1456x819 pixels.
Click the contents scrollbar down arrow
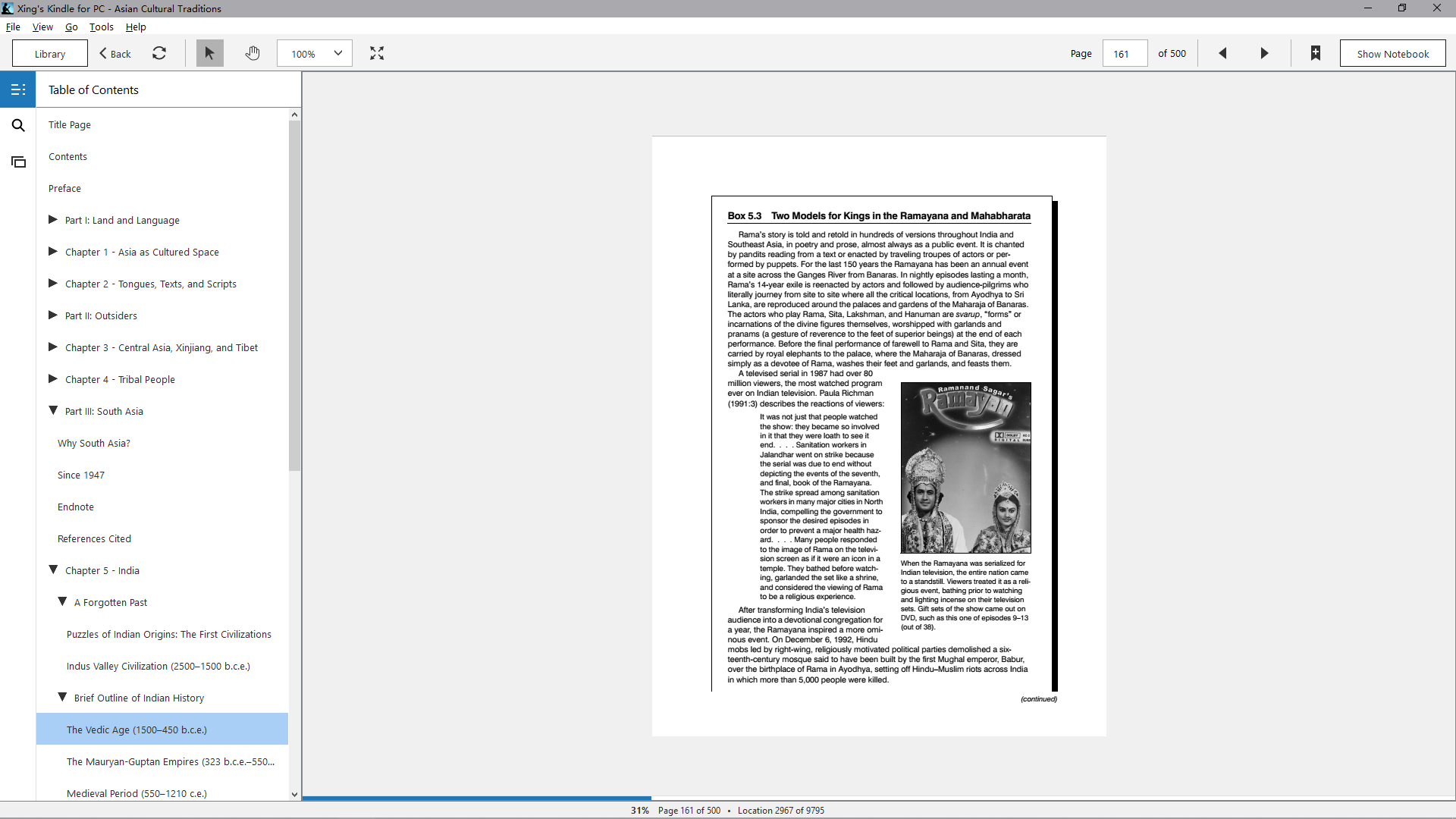[294, 795]
